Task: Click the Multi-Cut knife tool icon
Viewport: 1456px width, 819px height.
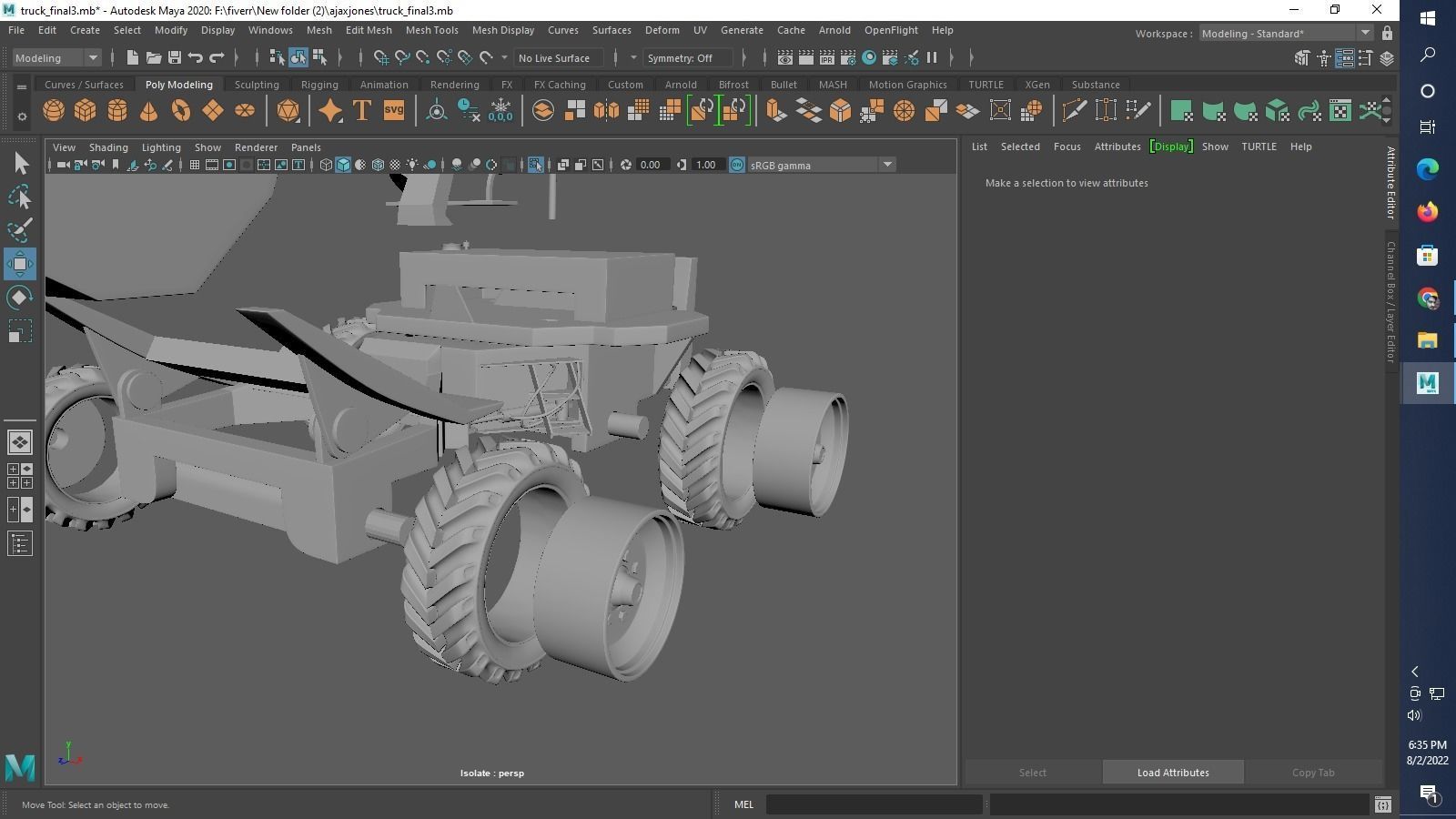Action: pos(1074,111)
